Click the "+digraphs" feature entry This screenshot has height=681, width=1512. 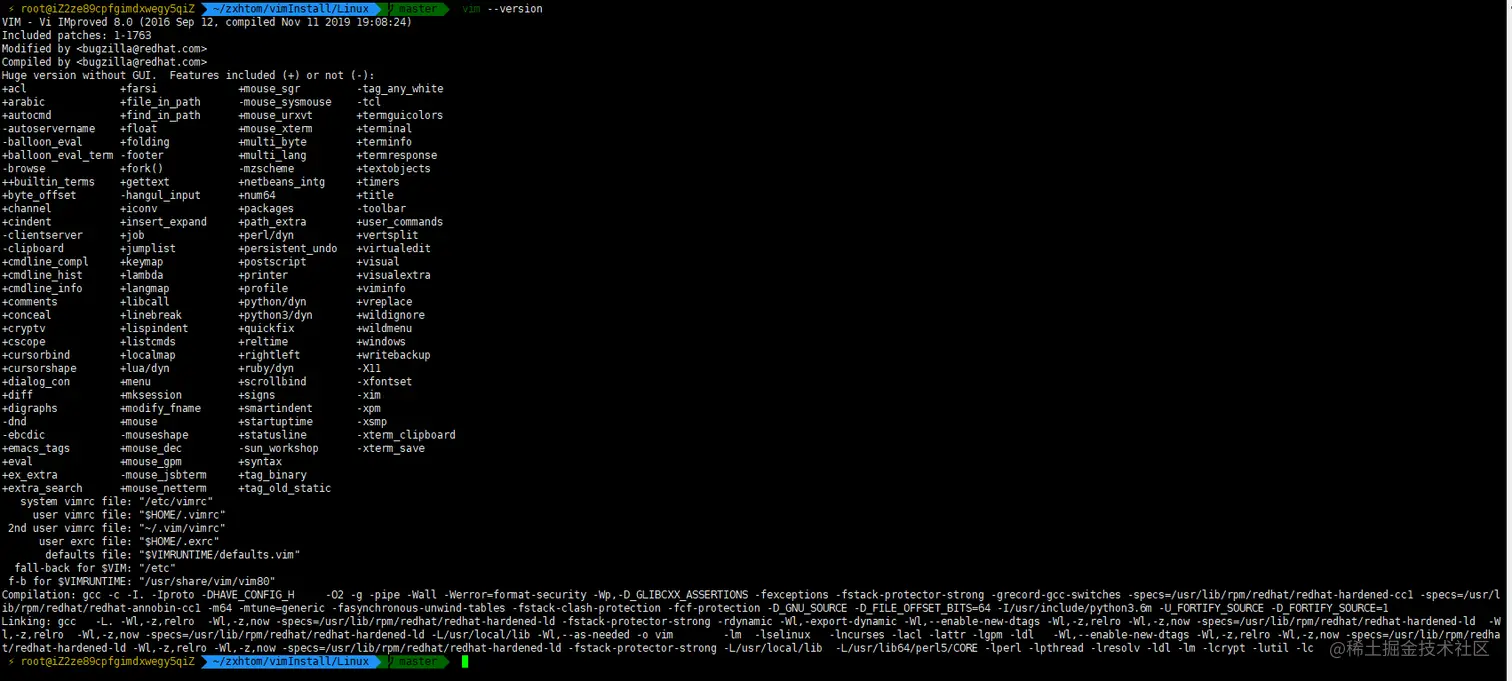coord(30,408)
